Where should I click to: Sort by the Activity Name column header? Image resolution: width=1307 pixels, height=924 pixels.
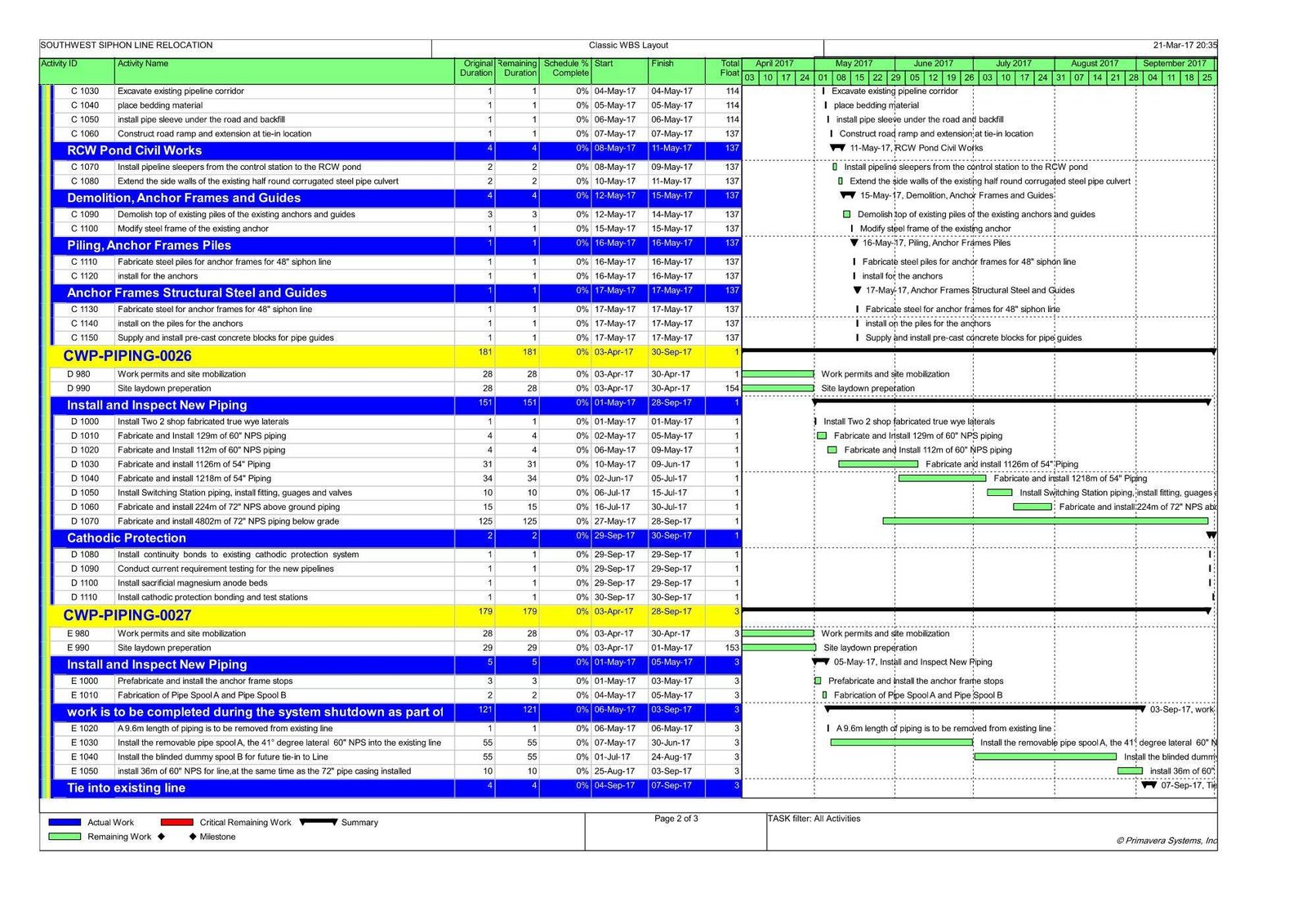click(x=143, y=64)
